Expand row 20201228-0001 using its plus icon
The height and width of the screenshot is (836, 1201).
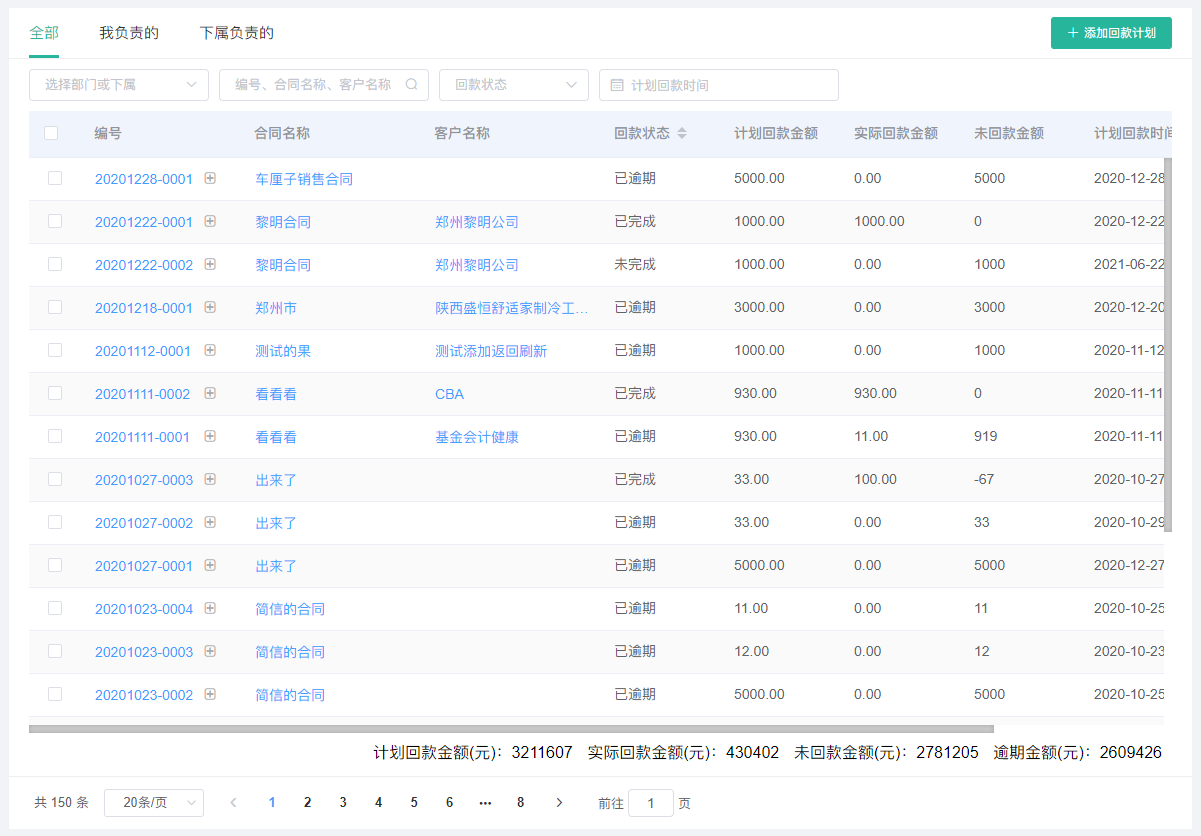pyautogui.click(x=210, y=178)
